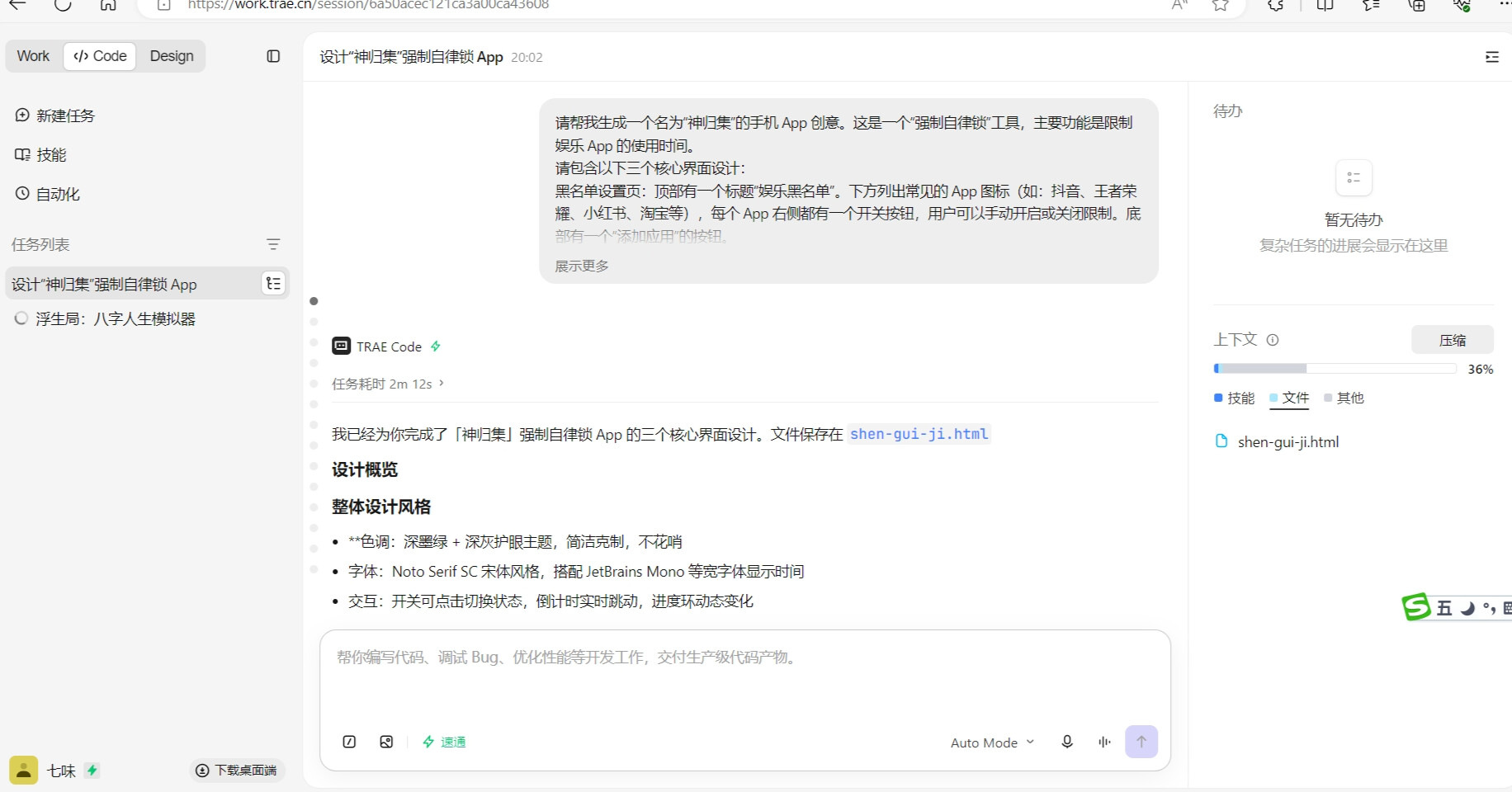Image resolution: width=1512 pixels, height=792 pixels.
Task: Click the outline icon on the 神归集 task row
Action: pyautogui.click(x=273, y=284)
